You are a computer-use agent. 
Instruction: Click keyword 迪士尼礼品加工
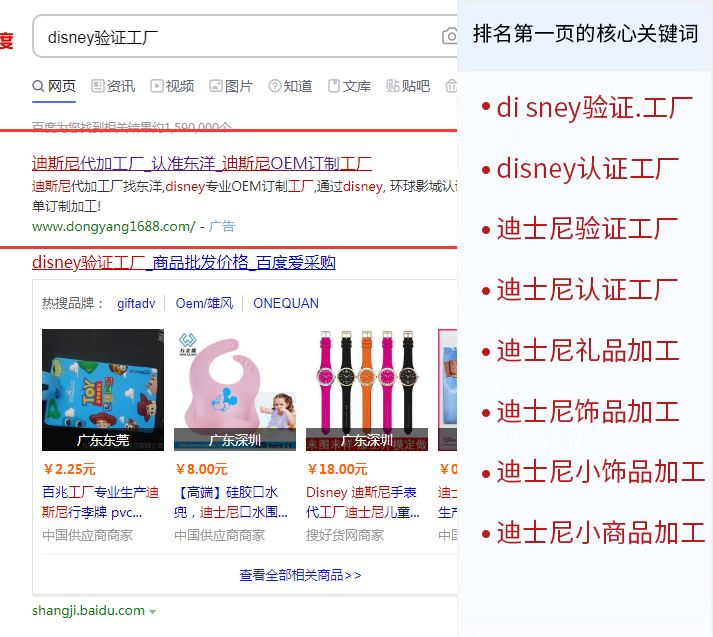coord(588,351)
